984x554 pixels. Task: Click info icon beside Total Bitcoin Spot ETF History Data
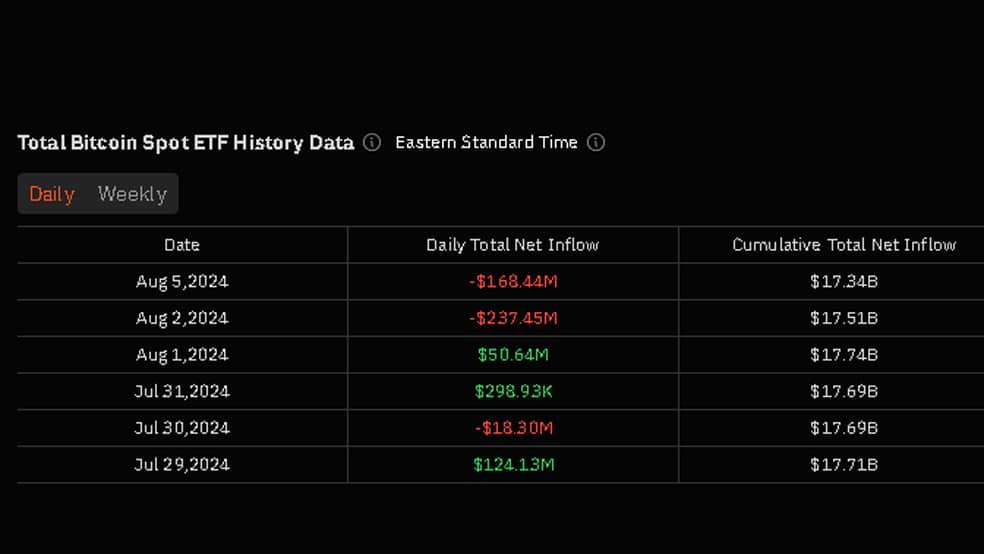click(x=372, y=142)
